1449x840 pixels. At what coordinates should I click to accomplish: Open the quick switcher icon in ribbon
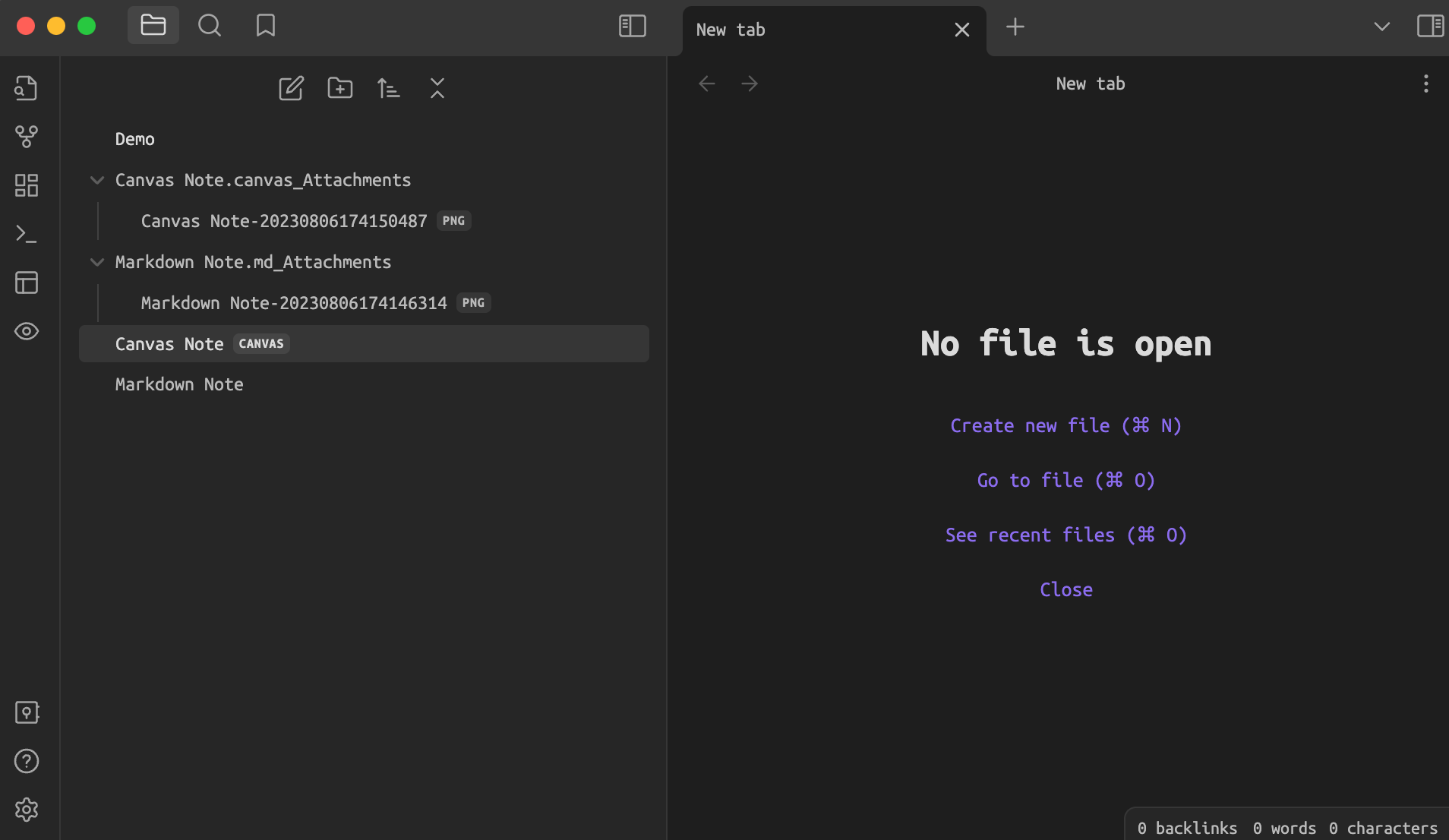(x=27, y=88)
